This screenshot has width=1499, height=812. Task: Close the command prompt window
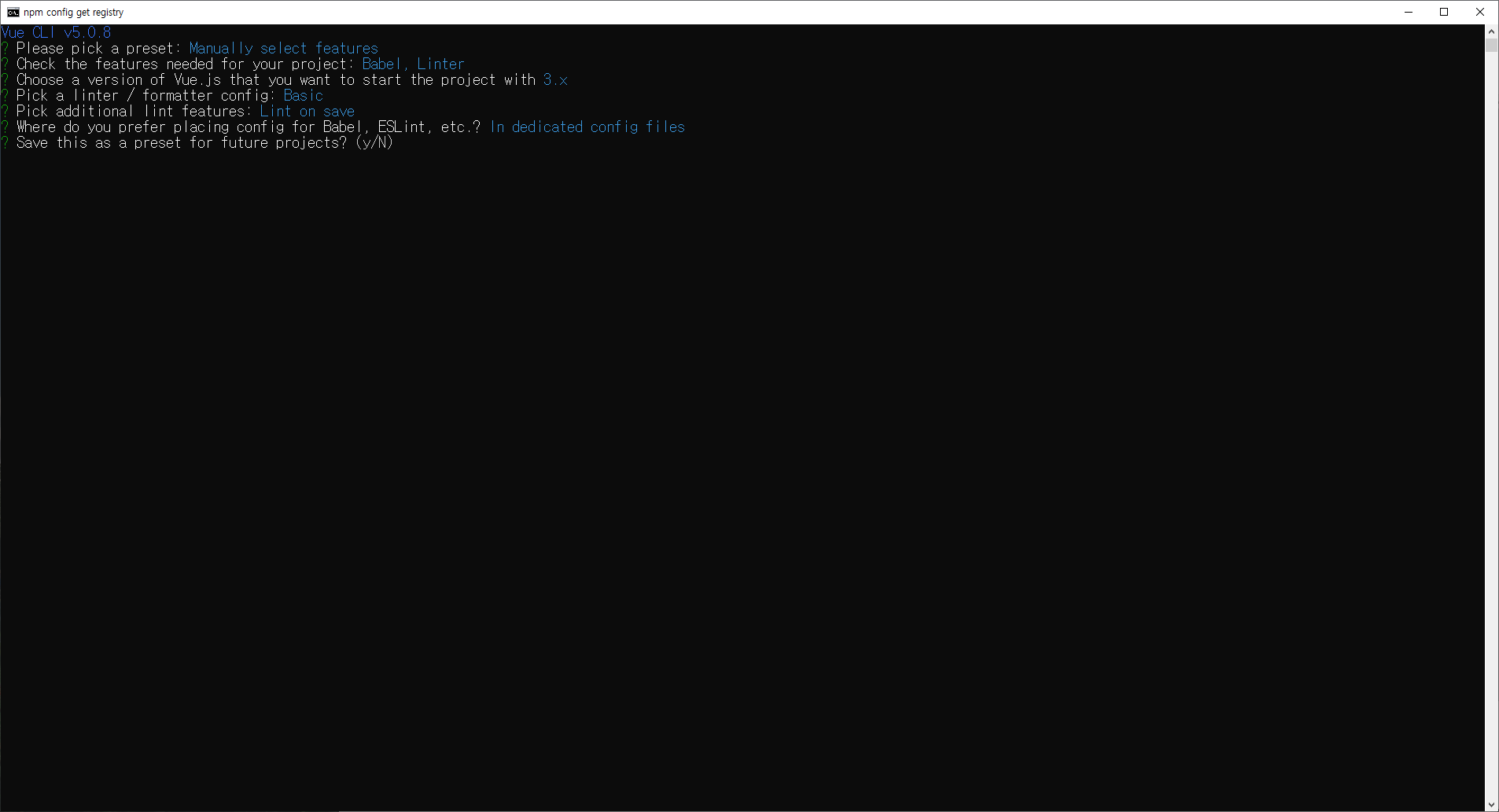[x=1480, y=12]
